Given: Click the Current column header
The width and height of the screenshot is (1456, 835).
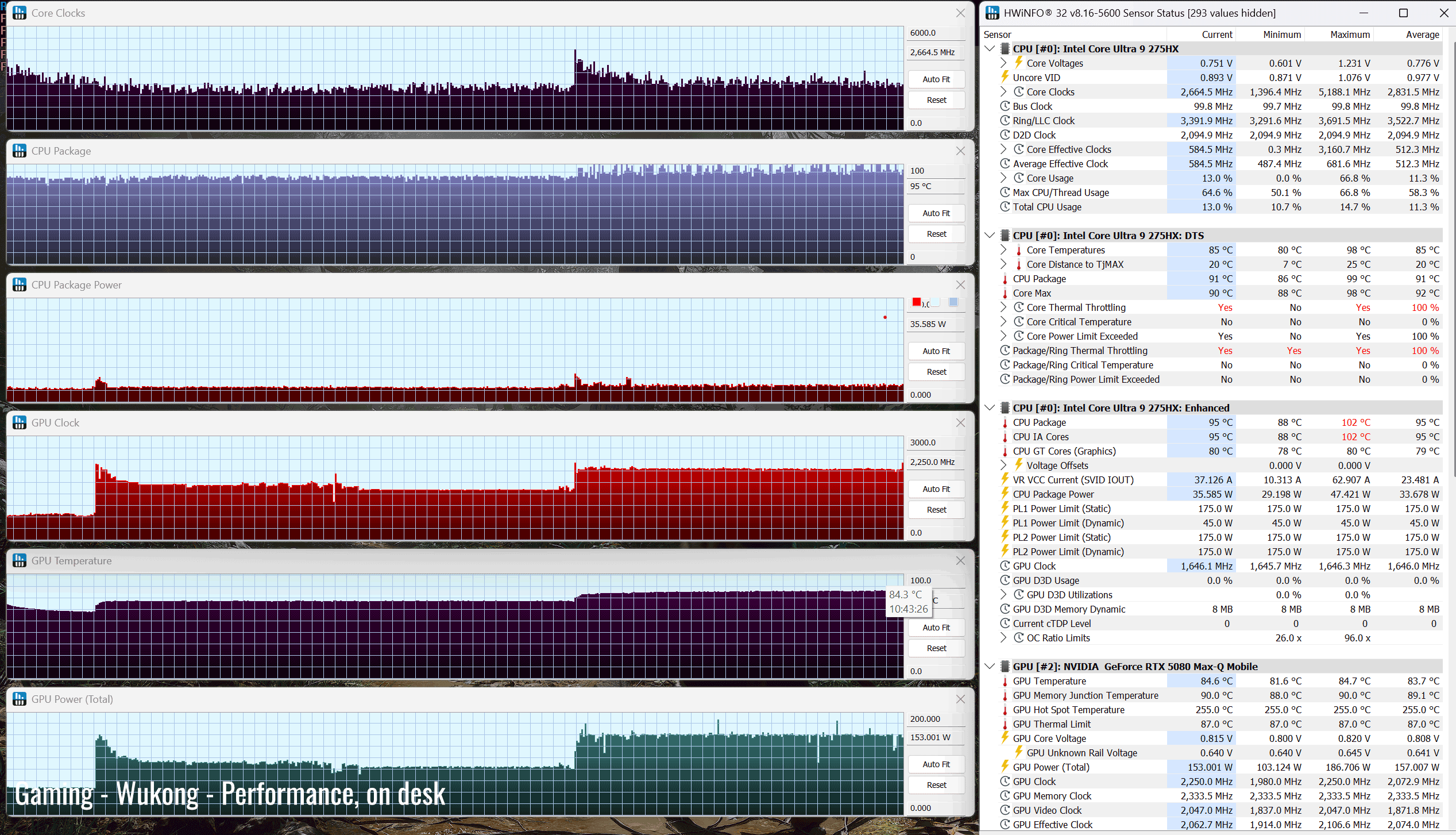Looking at the screenshot, I should (1200, 34).
